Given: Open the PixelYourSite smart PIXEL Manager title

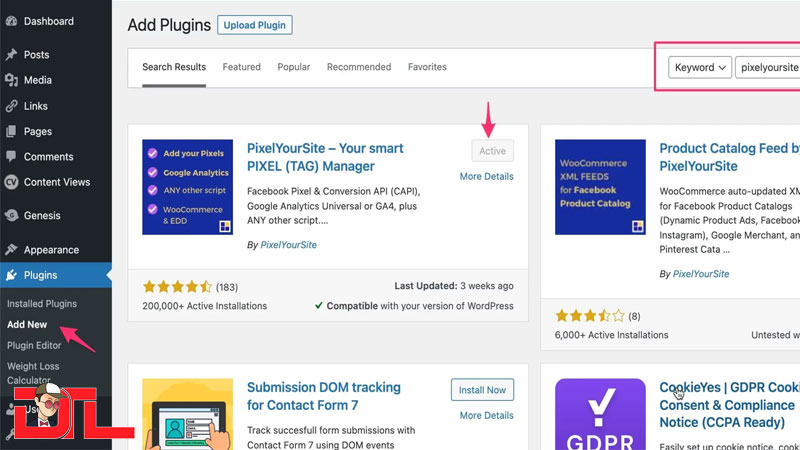Looking at the screenshot, I should 325,157.
